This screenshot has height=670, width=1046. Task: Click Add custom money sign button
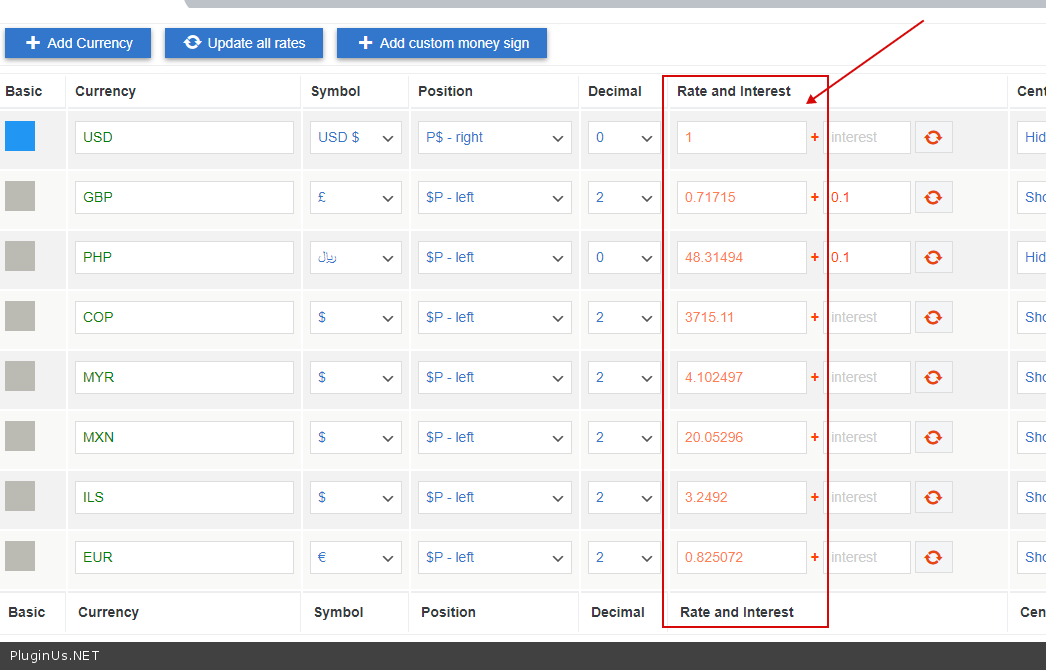(x=441, y=43)
